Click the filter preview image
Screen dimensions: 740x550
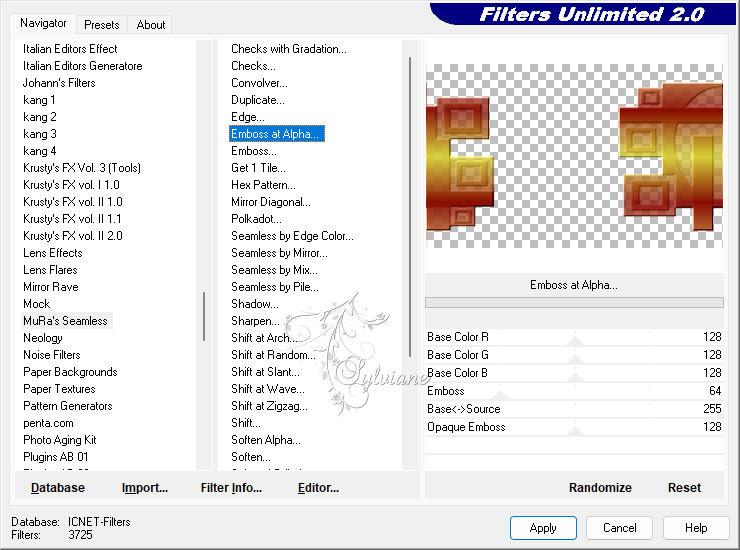coord(574,156)
